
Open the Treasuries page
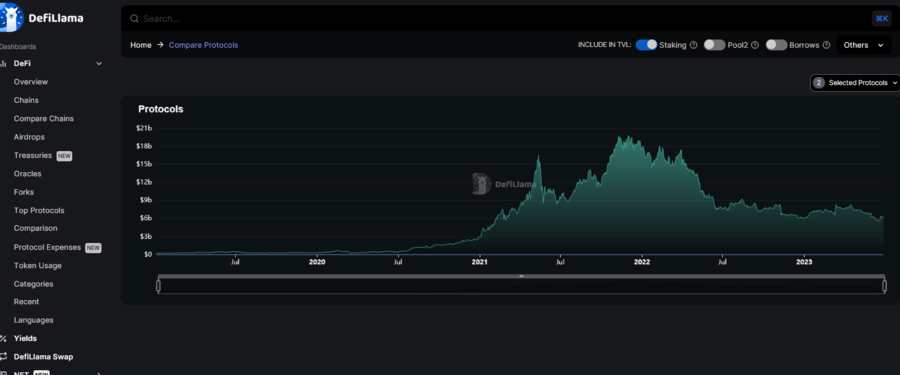pyautogui.click(x=33, y=155)
